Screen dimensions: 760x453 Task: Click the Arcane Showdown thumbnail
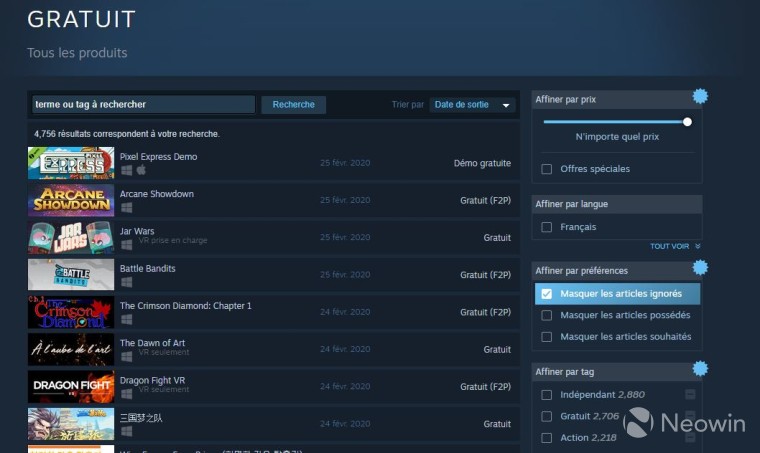(x=71, y=200)
